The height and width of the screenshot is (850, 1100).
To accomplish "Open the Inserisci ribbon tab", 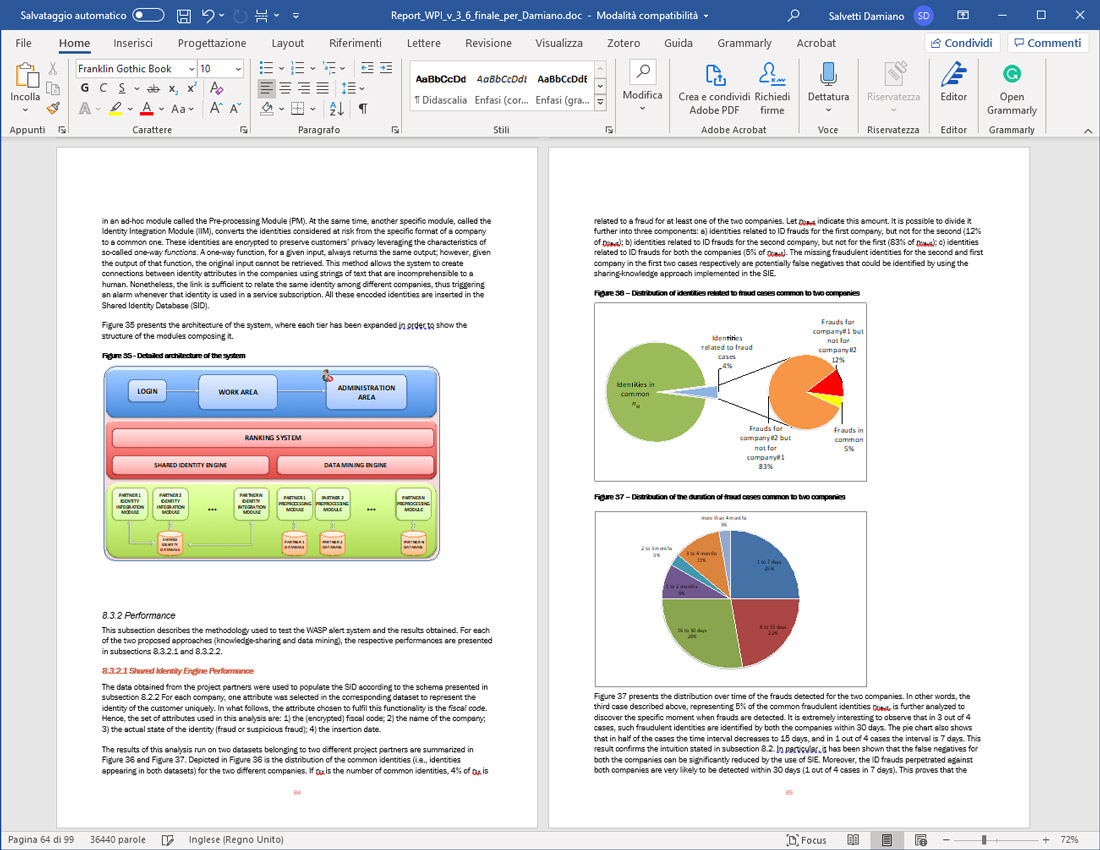I will (133, 43).
